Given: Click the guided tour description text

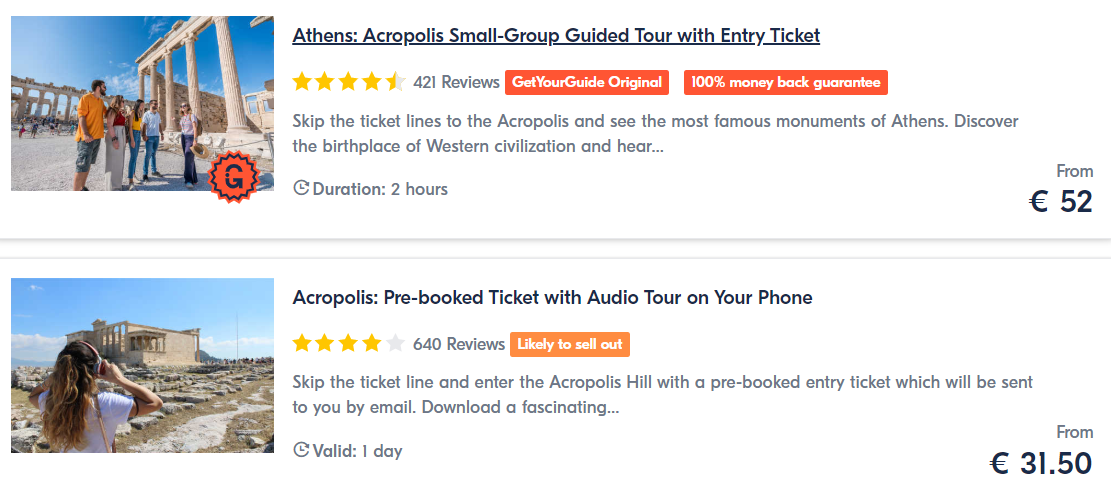Looking at the screenshot, I should pos(655,135).
